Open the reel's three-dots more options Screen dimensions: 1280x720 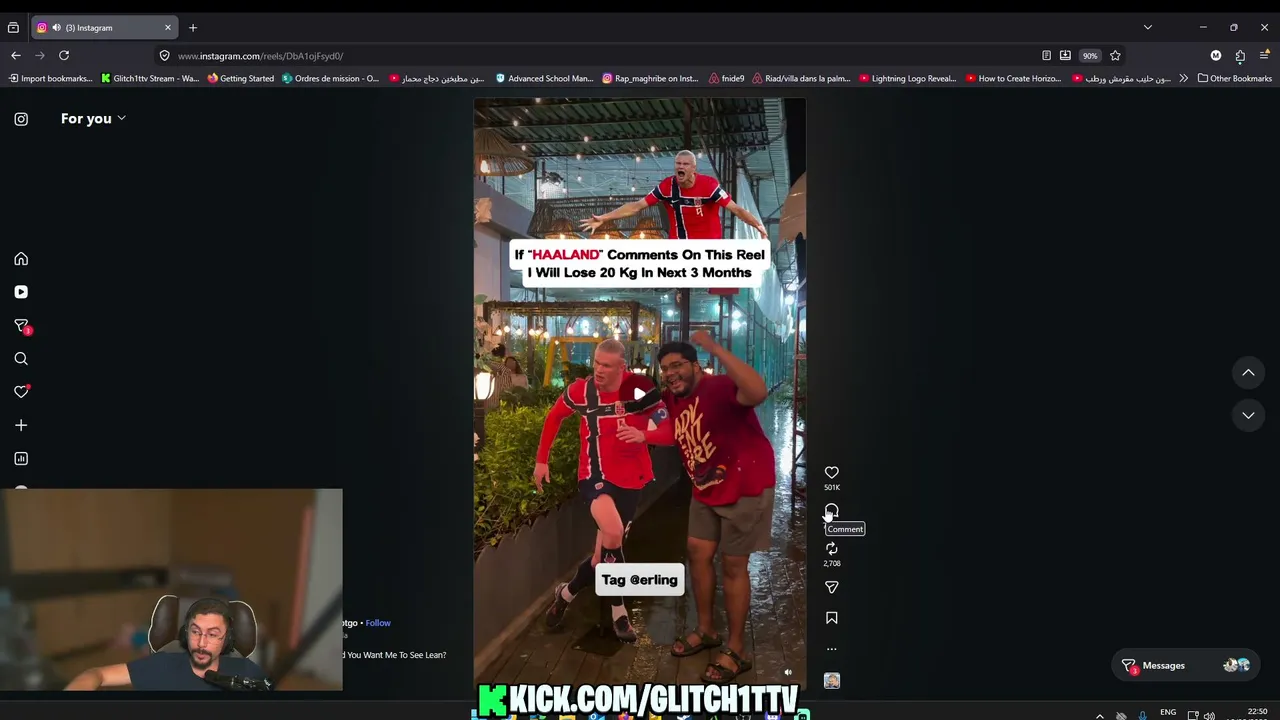831,649
